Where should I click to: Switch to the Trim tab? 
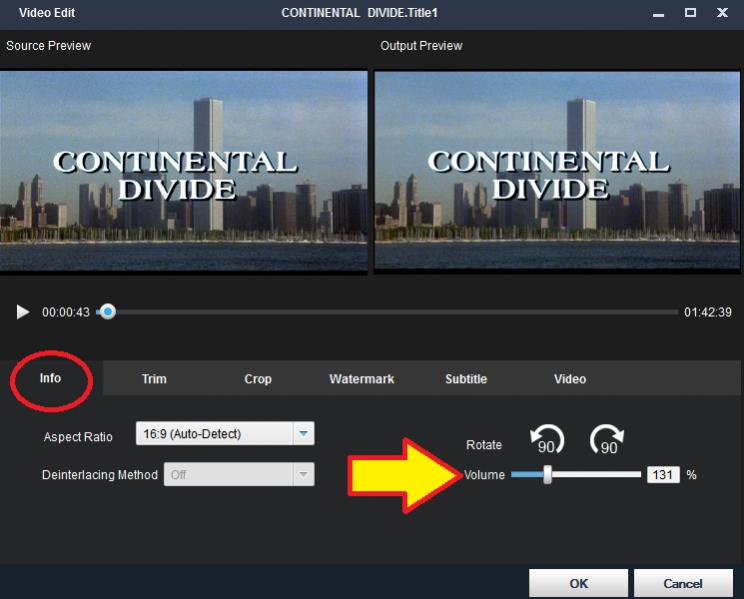[154, 379]
